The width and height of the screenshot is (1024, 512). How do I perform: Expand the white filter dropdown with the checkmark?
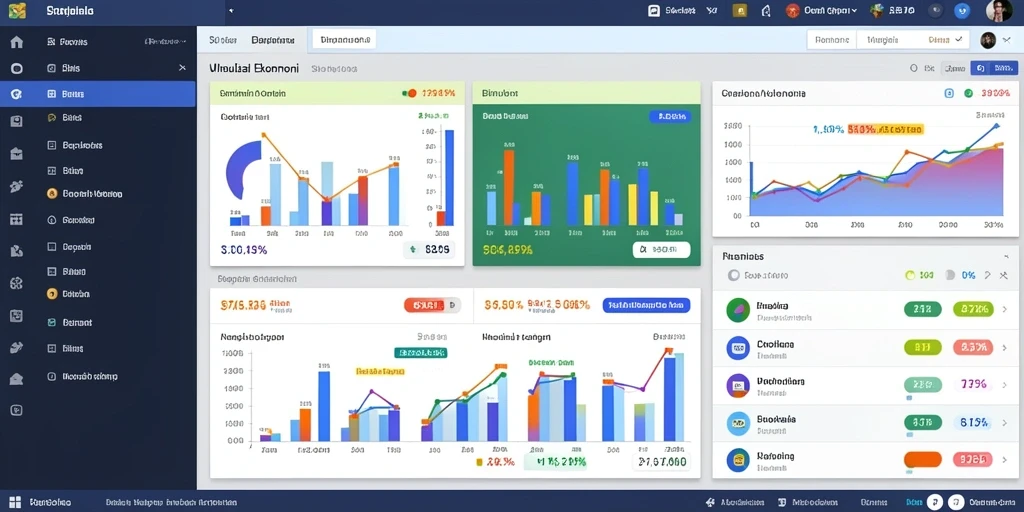913,40
